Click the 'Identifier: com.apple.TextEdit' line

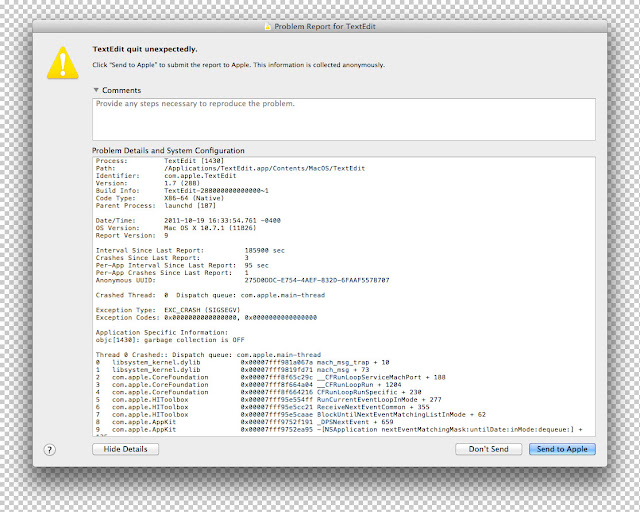coord(166,176)
